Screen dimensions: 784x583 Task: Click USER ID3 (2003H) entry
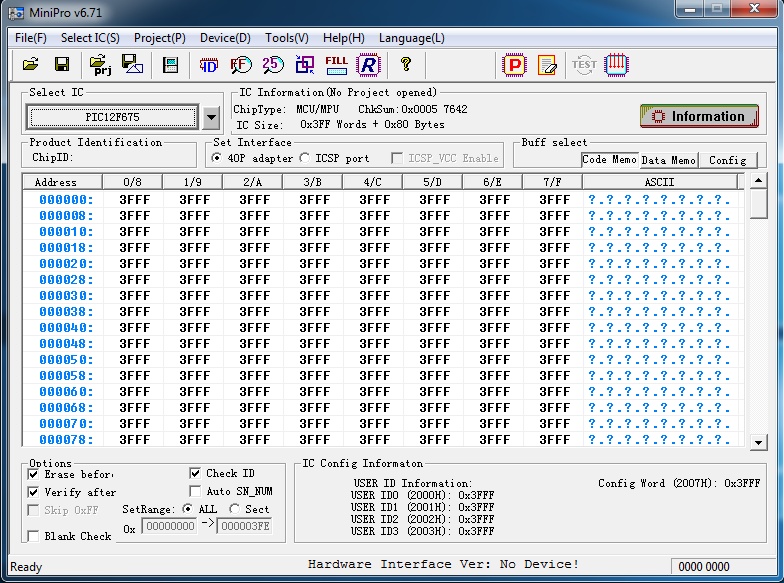422,532
